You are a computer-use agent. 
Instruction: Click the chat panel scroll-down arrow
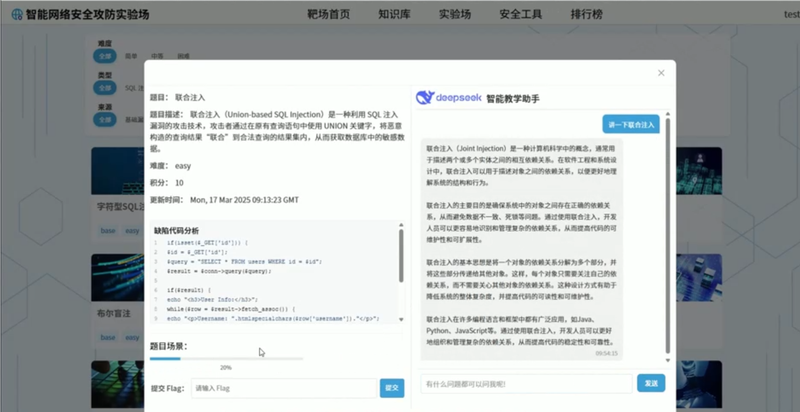click(667, 360)
